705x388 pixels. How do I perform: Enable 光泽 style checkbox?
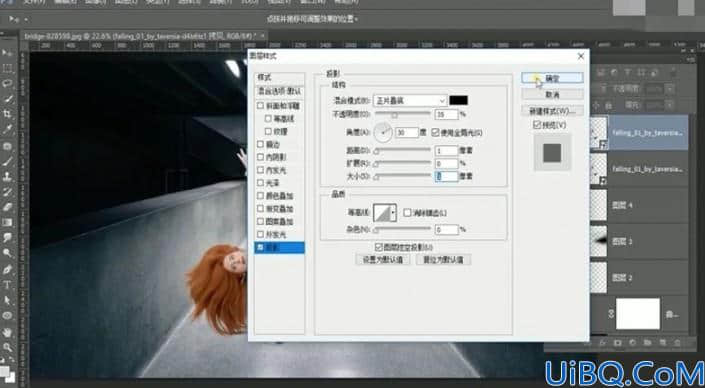[x=260, y=183]
